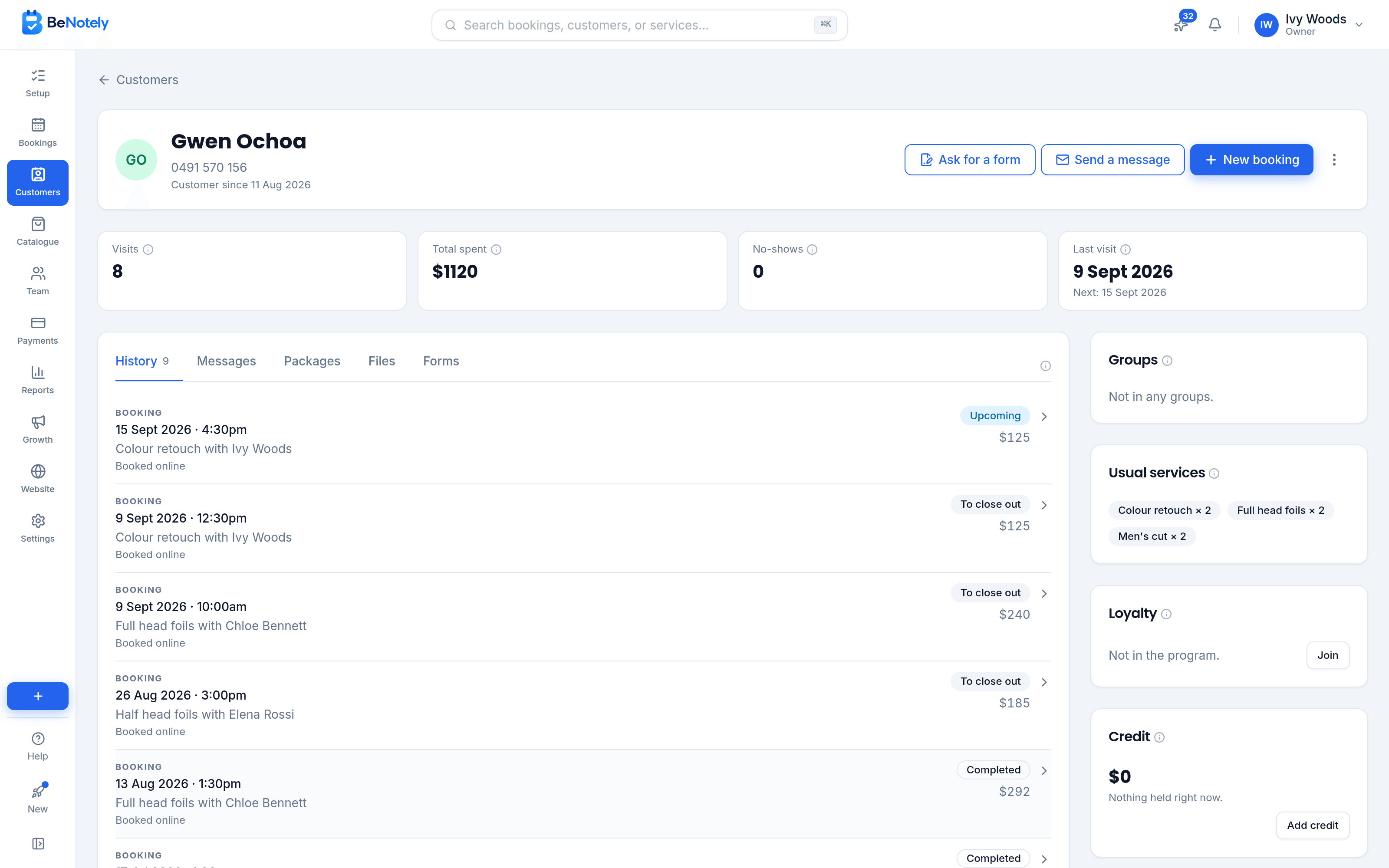Open Setup in the sidebar
Screen dimensions: 1389x868
37,84
